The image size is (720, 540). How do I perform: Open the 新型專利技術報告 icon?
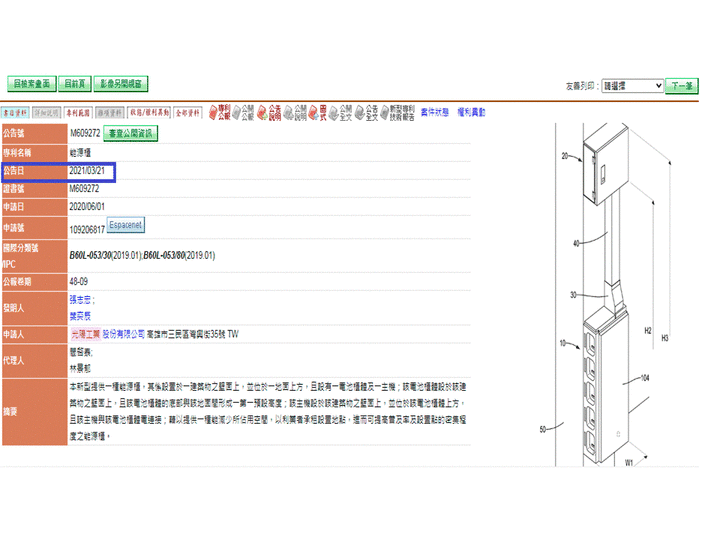[398, 112]
